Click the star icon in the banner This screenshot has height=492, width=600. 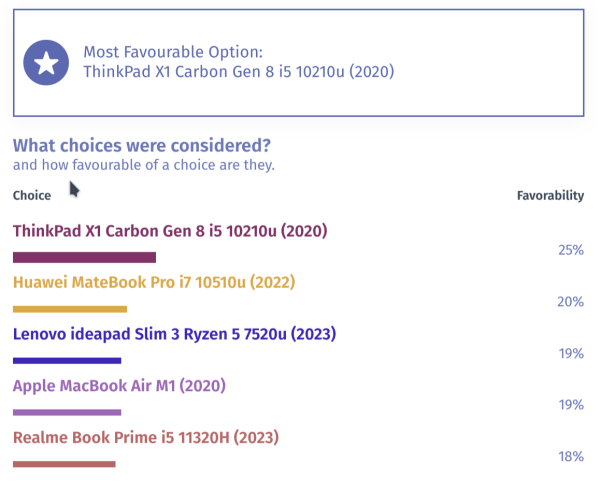46,63
